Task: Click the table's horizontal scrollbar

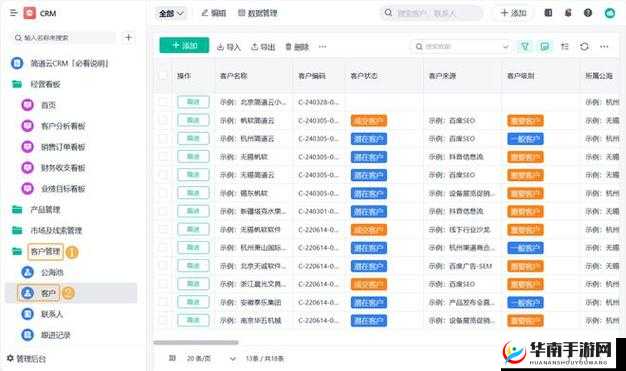Action: (x=196, y=342)
